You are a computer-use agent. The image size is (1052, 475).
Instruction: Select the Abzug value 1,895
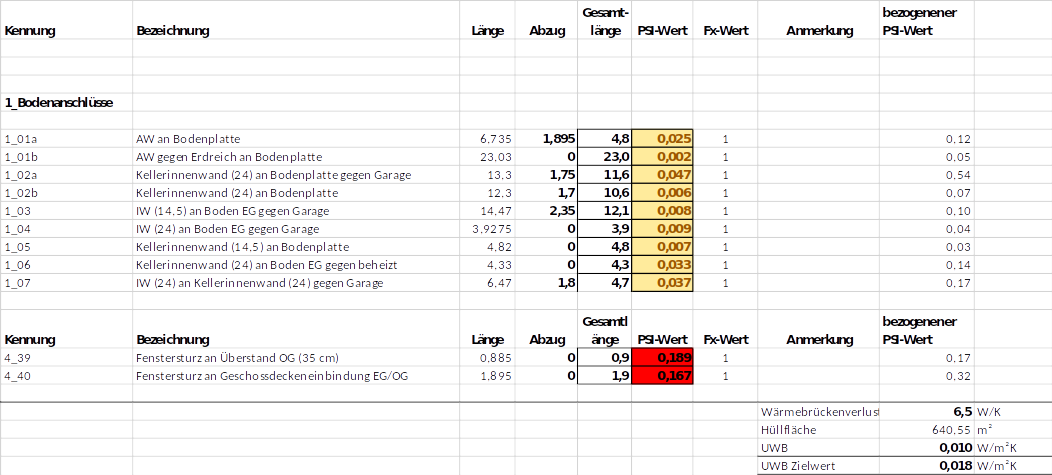click(x=558, y=139)
